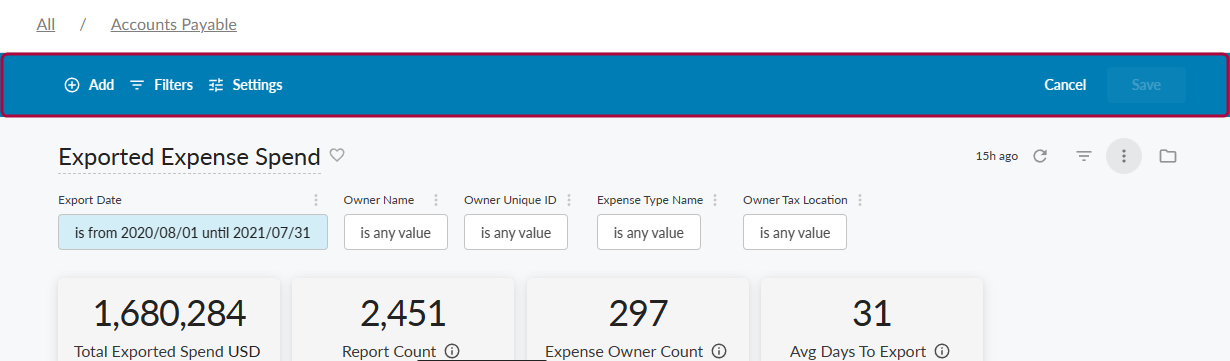
Task: Expand Owner Name 'is any value' filter
Action: coord(396,232)
